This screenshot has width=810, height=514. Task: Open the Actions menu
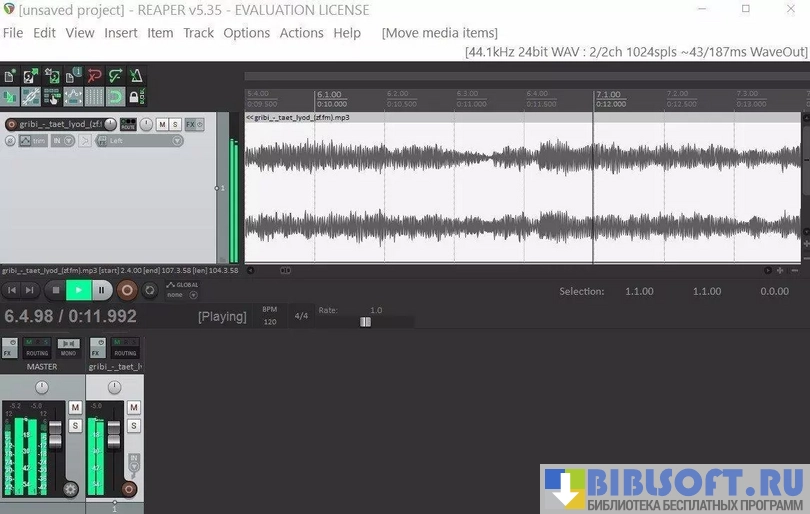pyautogui.click(x=301, y=33)
